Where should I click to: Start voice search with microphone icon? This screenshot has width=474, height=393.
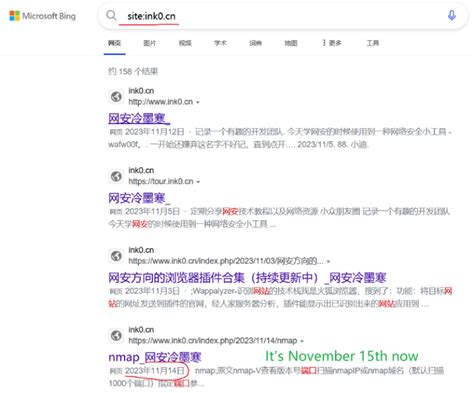[452, 15]
